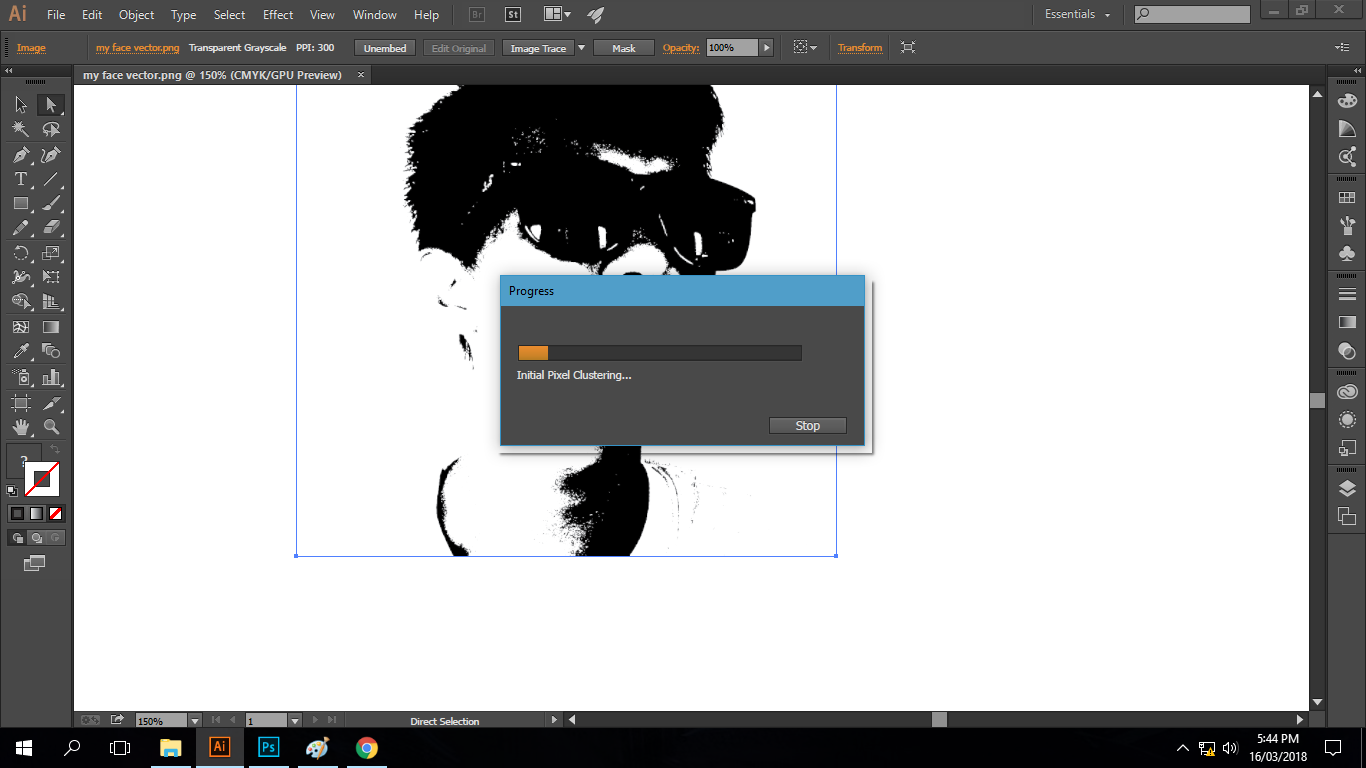The width and height of the screenshot is (1366, 768).
Task: Select the Eraser tool
Action: click(x=51, y=228)
